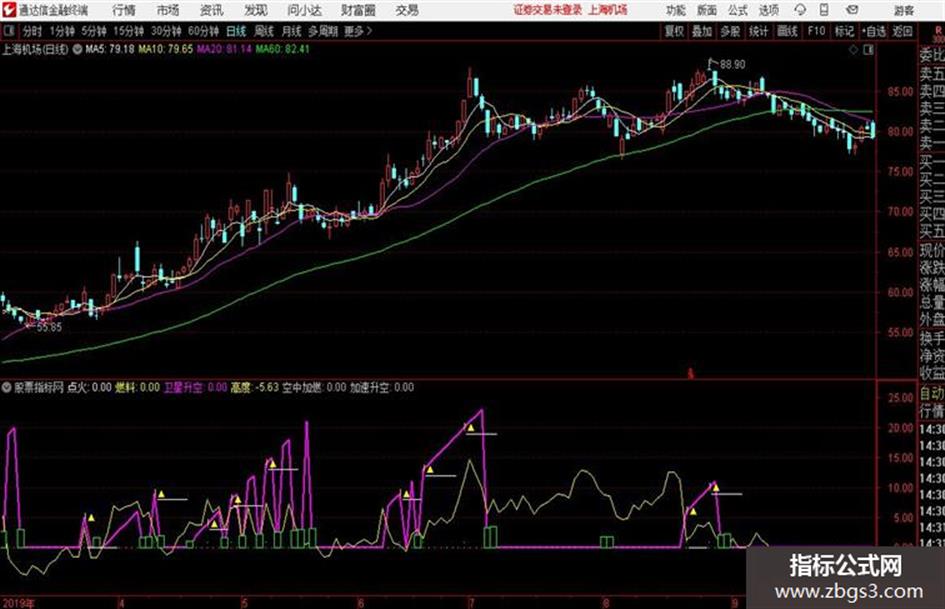Screen dimensions: 945x609
Task: Open the 交易 menu
Action: (407, 10)
